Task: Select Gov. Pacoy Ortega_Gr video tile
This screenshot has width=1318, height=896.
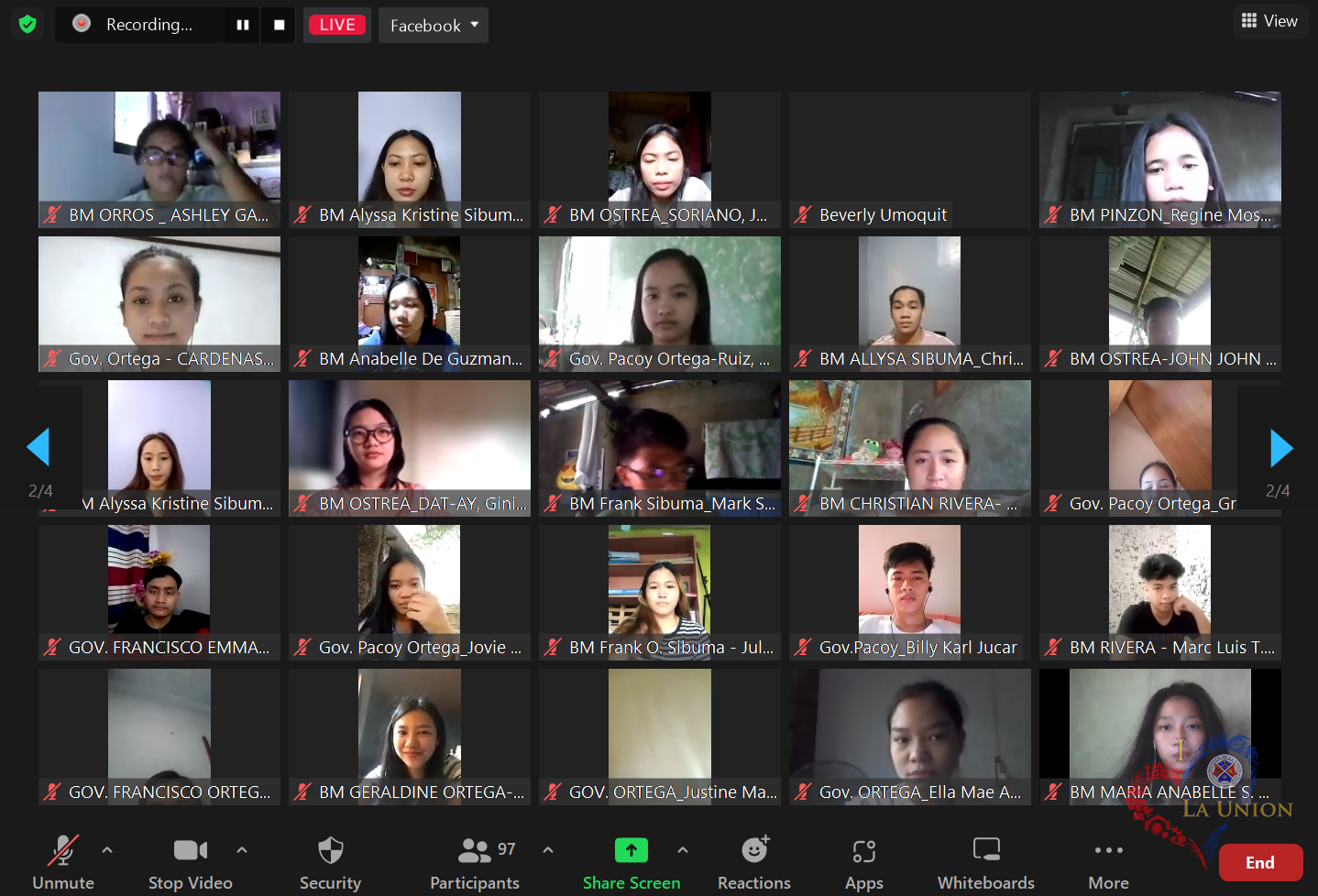Action: click(1160, 448)
